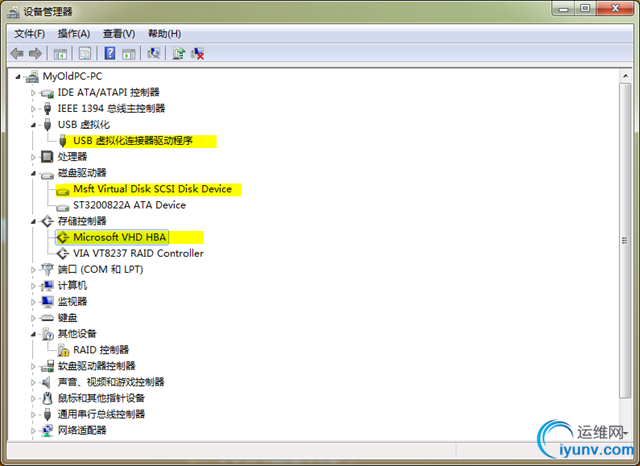Click the 计算机 computer category icon

coord(47,286)
